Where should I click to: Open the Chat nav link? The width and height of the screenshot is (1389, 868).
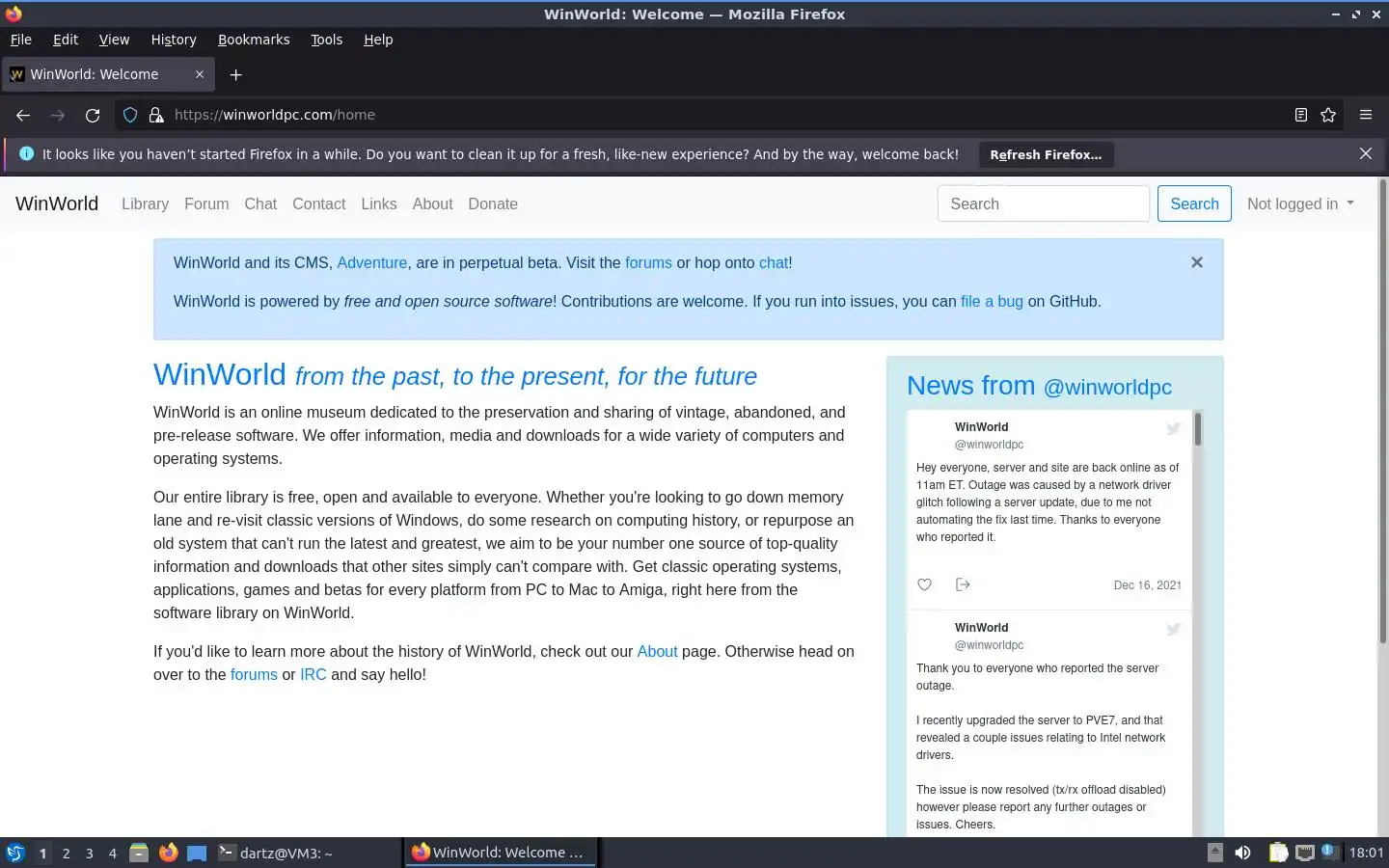[260, 203]
